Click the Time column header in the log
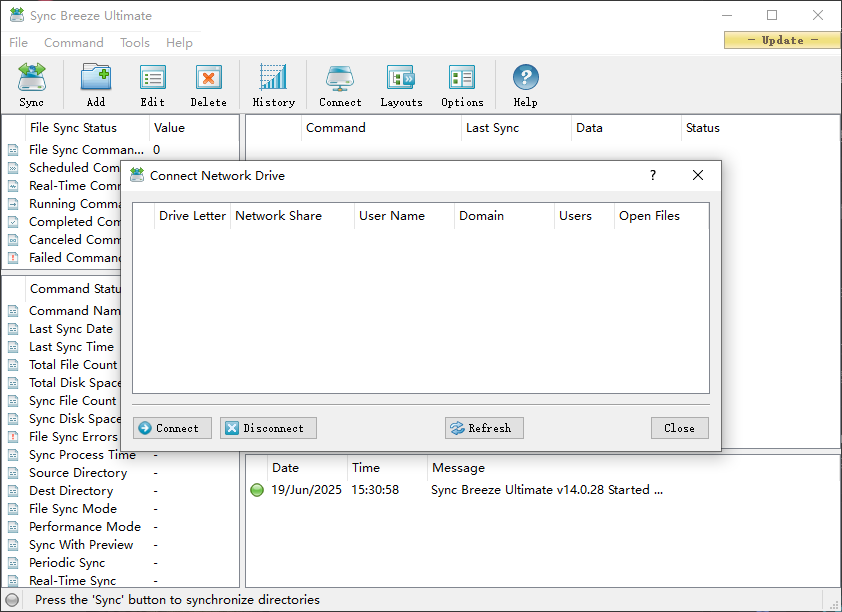This screenshot has width=842, height=612. (387, 468)
